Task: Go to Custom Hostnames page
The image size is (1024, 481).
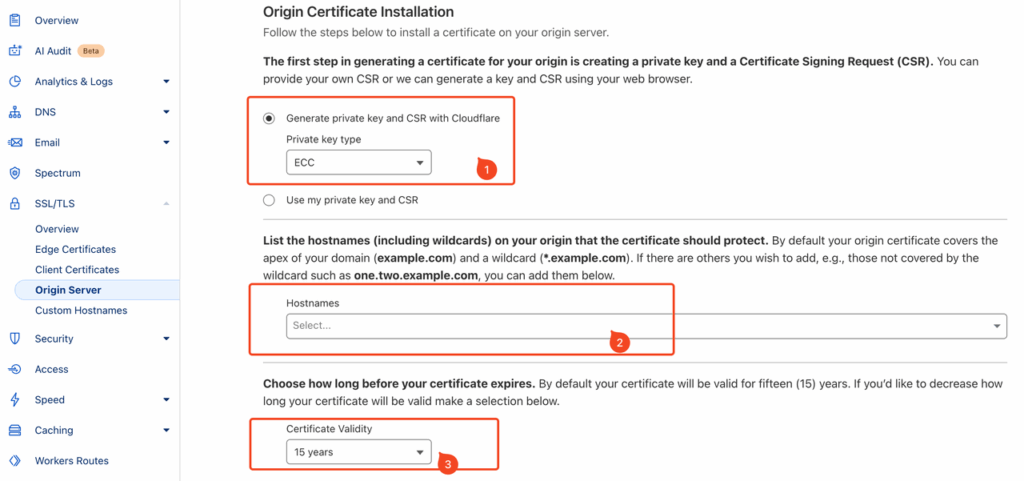Action: click(x=81, y=311)
